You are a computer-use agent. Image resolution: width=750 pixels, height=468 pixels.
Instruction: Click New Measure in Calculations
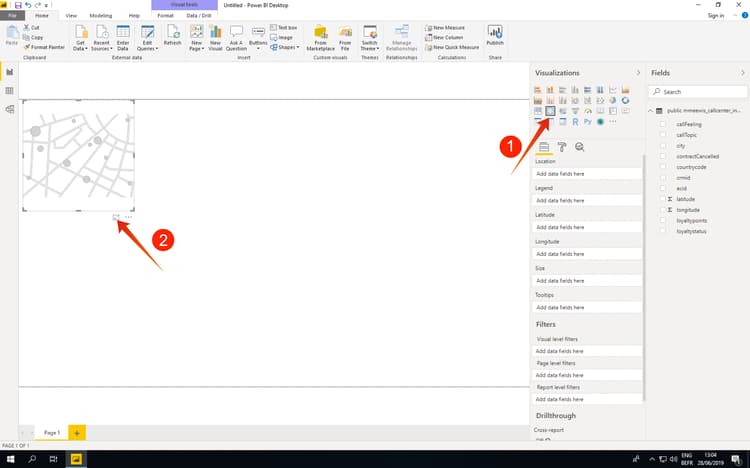tap(445, 28)
